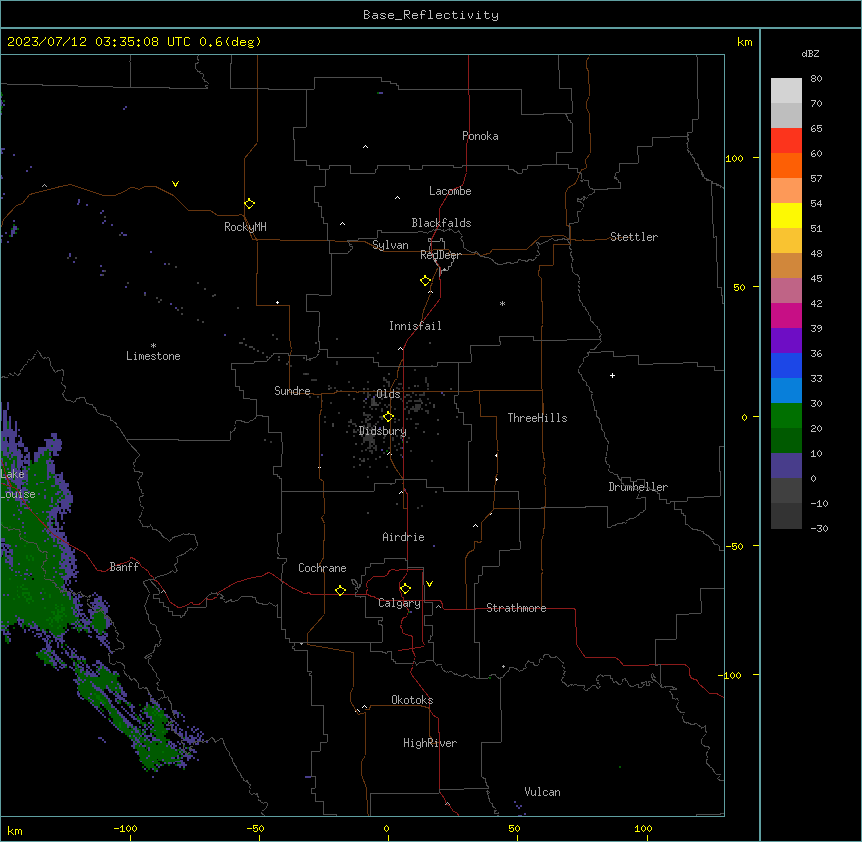Click the Innisfail label

(415, 326)
